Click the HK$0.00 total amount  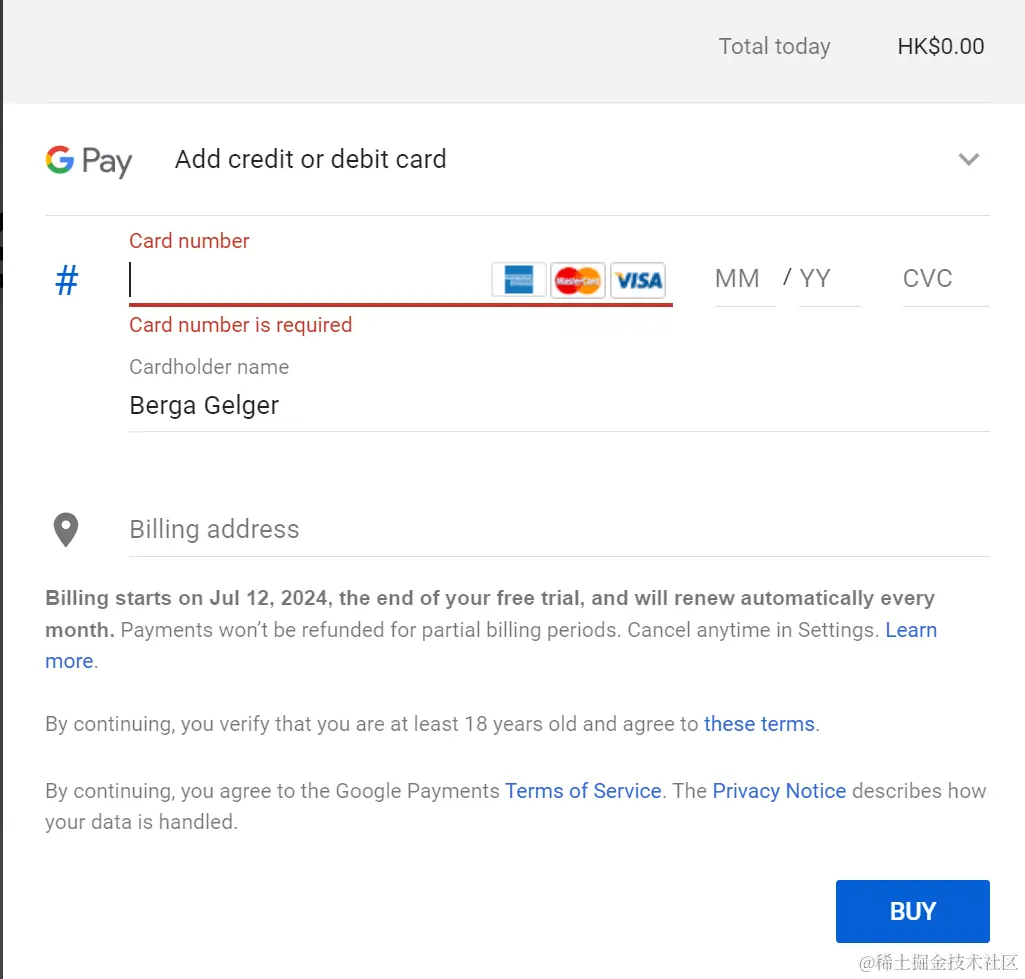point(940,47)
